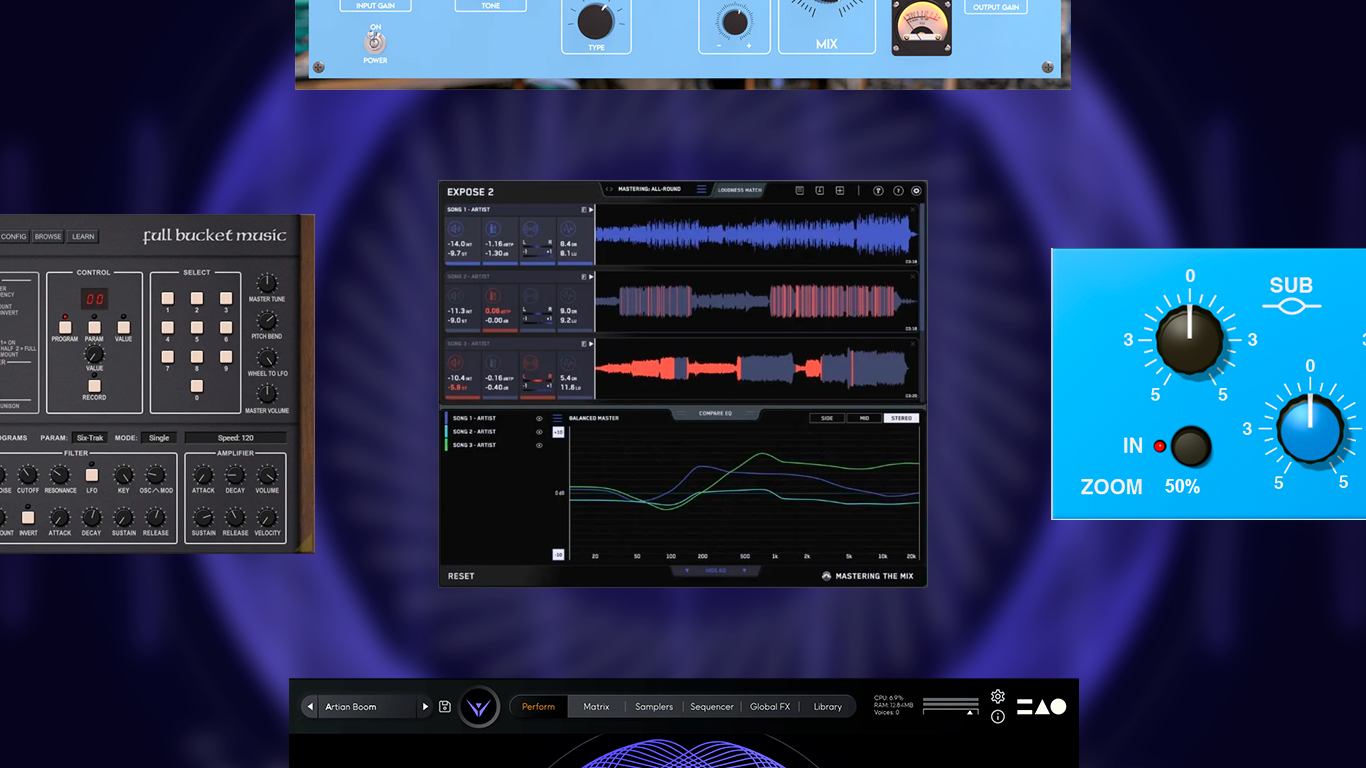Screen dimensions: 1366x768
Task: Click Select keypad button 5
Action: pyautogui.click(x=197, y=327)
